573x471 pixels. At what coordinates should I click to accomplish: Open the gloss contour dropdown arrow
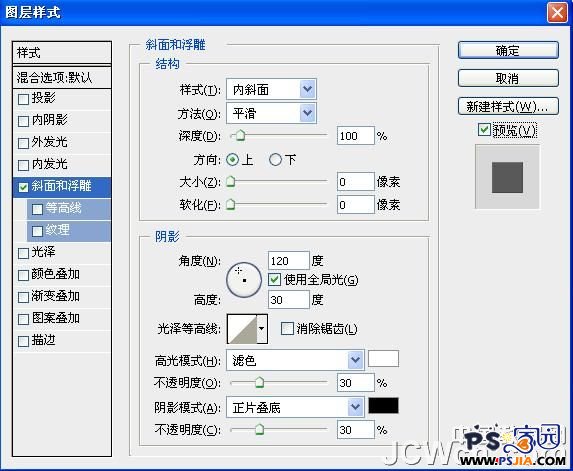point(262,329)
